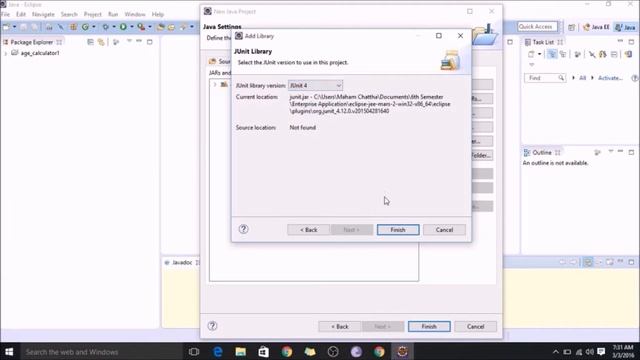The height and width of the screenshot is (360, 640).
Task: Open the Window menu
Action: point(135,14)
